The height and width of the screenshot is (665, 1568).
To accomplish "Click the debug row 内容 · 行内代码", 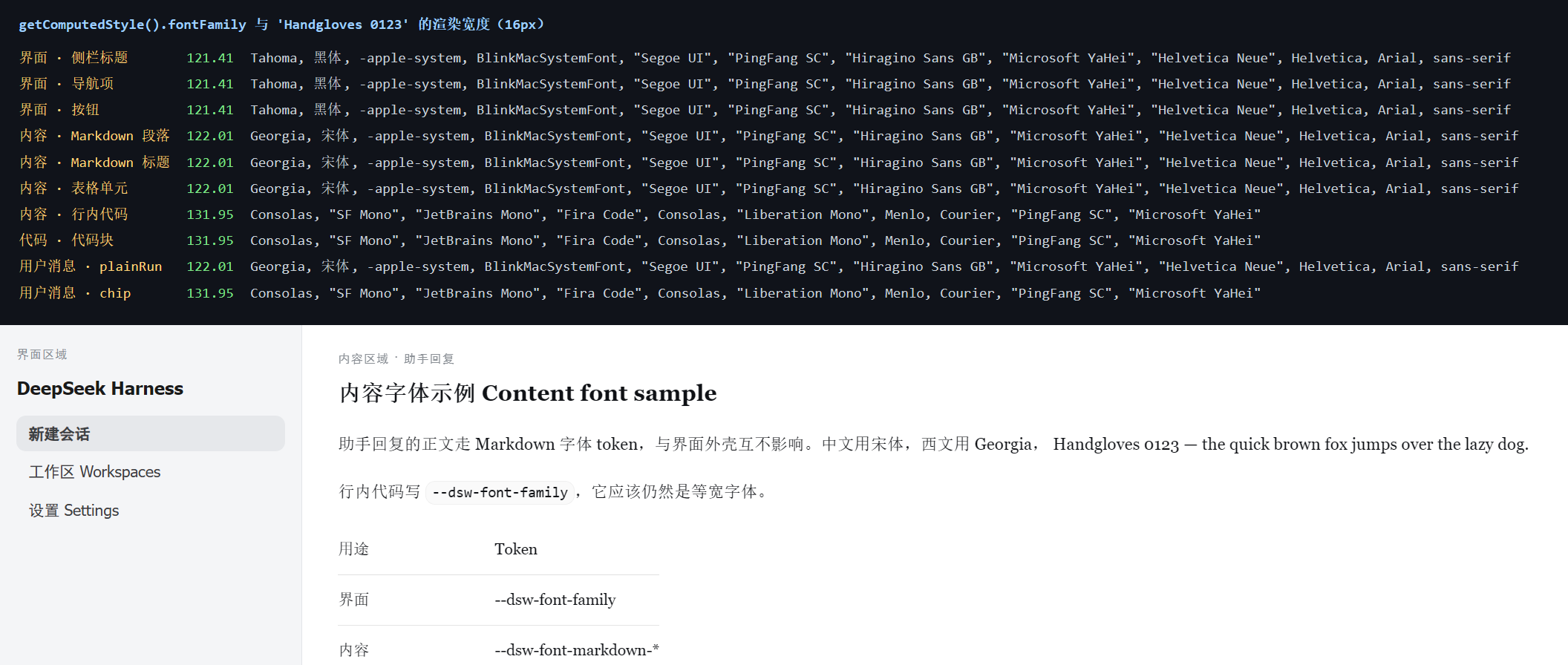I will [x=640, y=214].
